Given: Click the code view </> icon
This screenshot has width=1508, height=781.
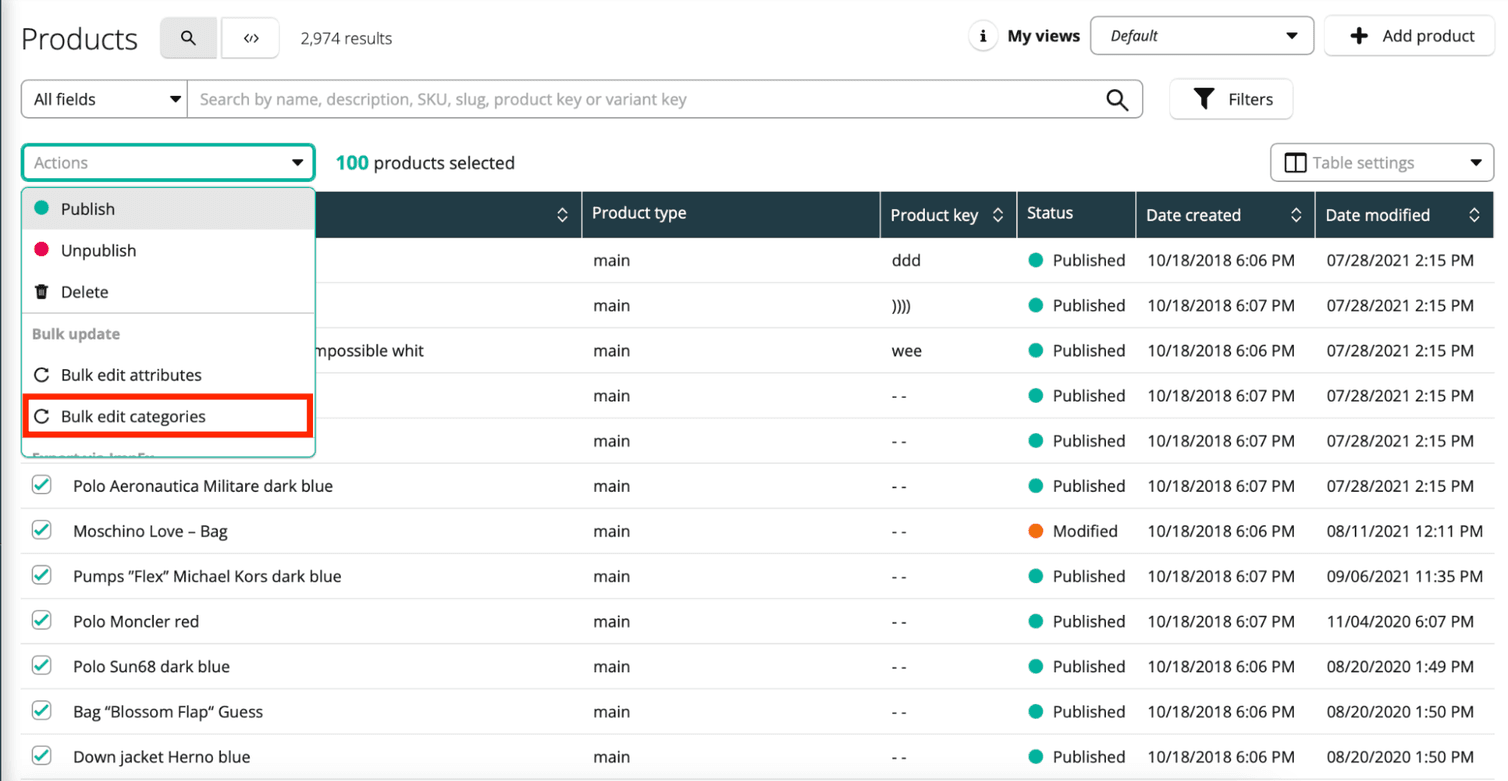Looking at the screenshot, I should tap(250, 37).
